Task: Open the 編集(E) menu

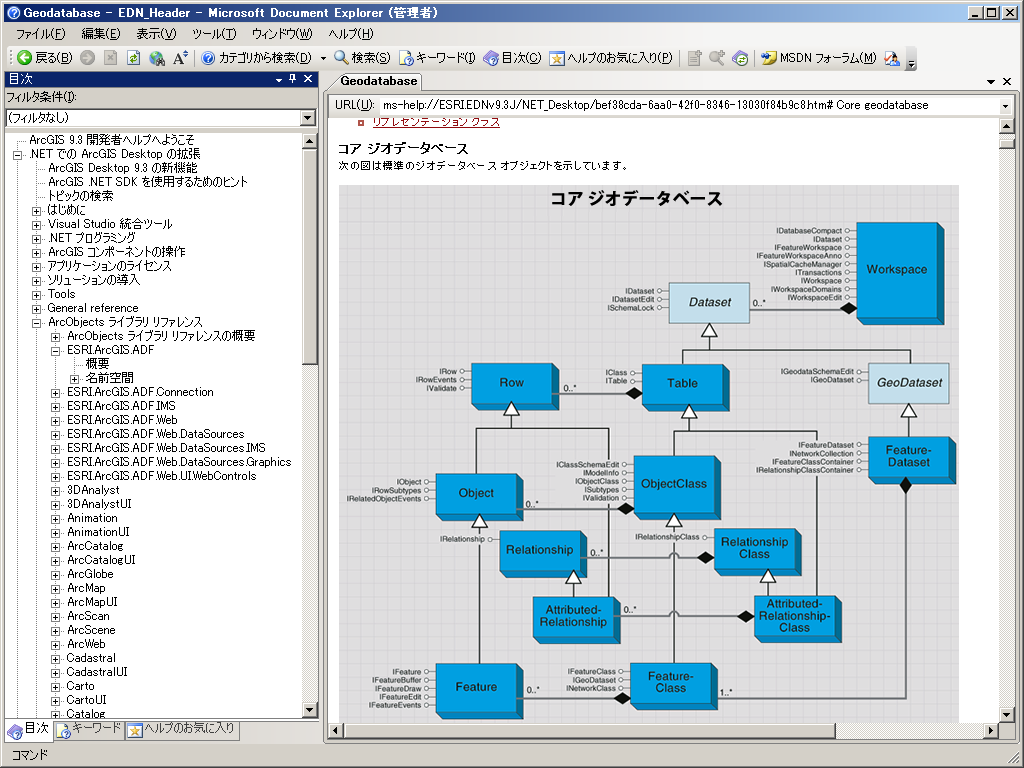Action: [101, 34]
